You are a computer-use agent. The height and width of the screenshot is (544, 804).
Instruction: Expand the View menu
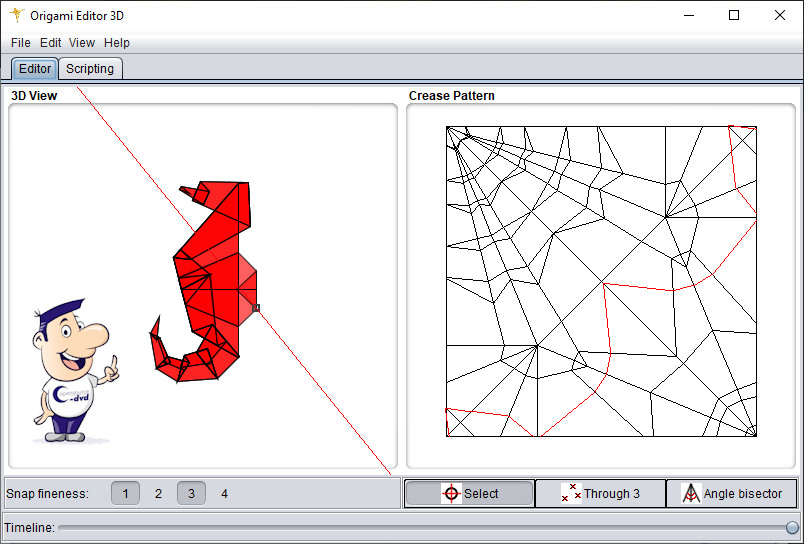[x=82, y=43]
